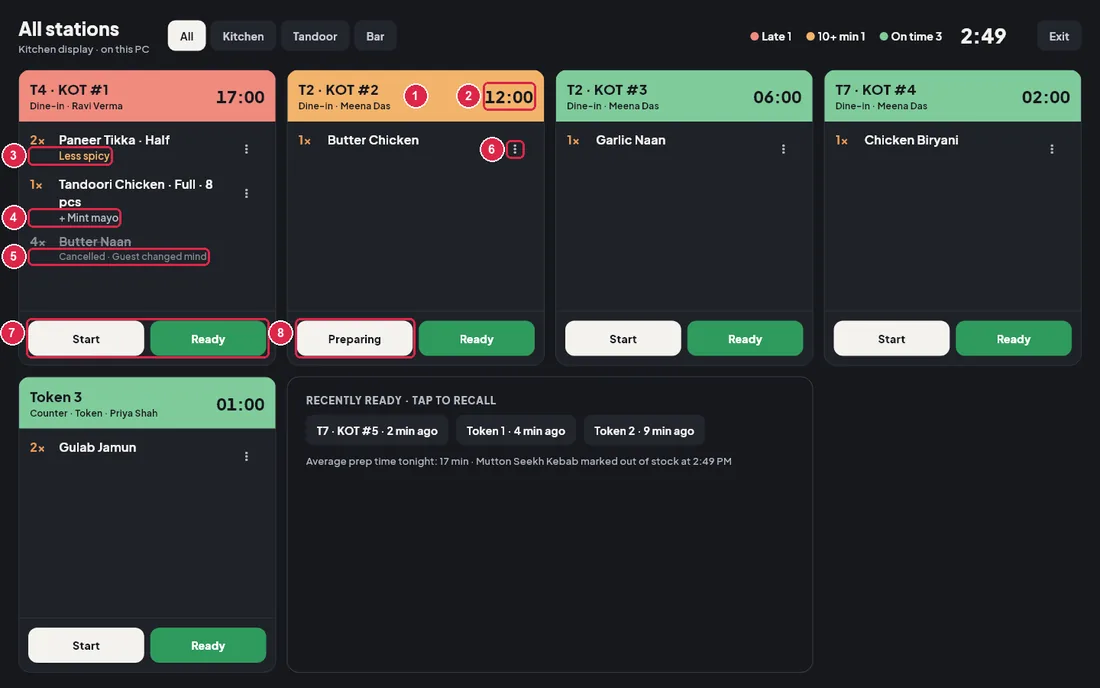Select the 06:00 timer on KOT #3
The image size is (1100, 688).
pos(777,97)
